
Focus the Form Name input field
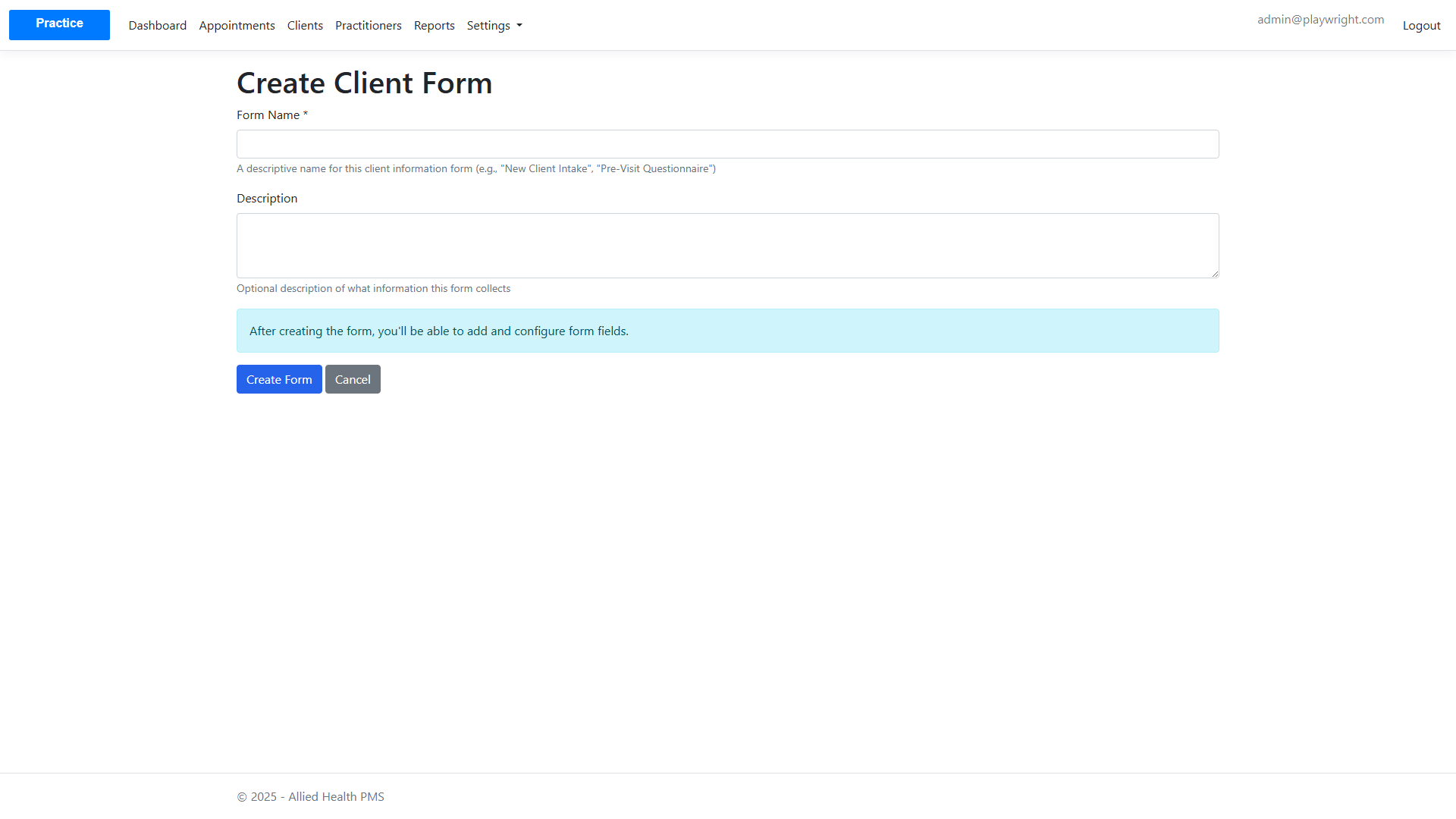click(x=728, y=144)
